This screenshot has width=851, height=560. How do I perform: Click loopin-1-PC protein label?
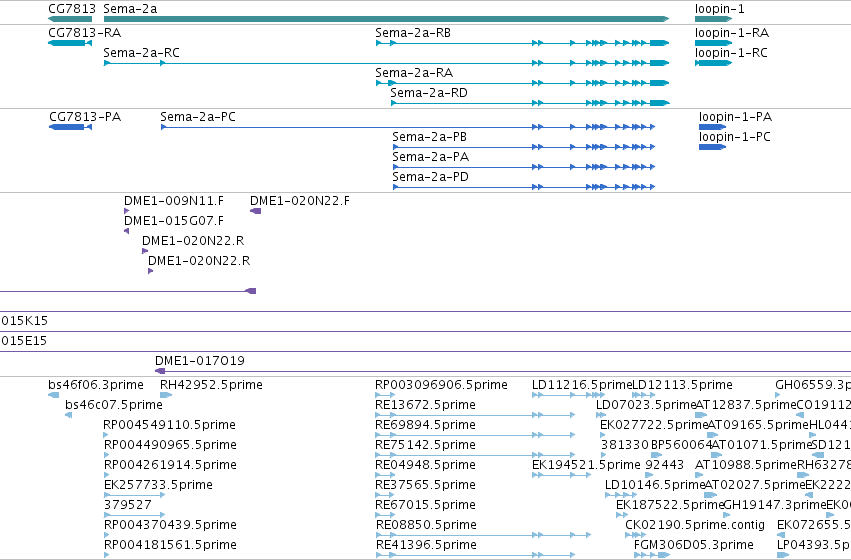tap(735, 137)
